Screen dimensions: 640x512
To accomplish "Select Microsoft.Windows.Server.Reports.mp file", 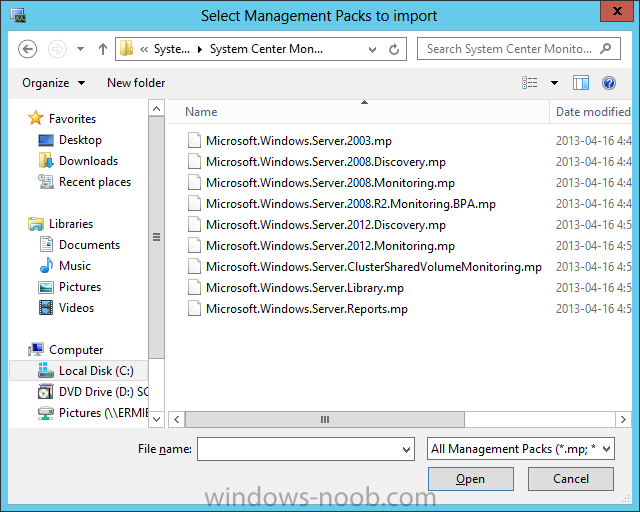I will [307, 309].
